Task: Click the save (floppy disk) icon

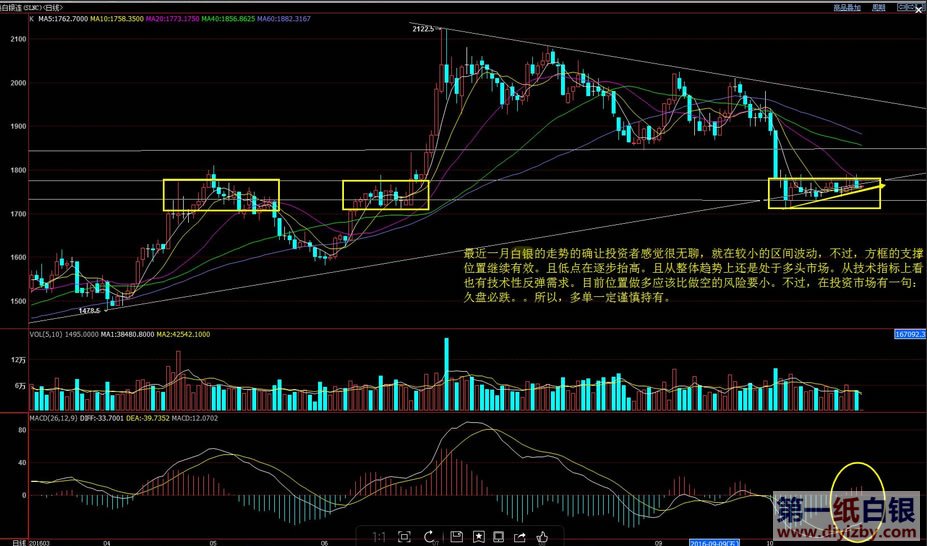Action: pyautogui.click(x=457, y=537)
